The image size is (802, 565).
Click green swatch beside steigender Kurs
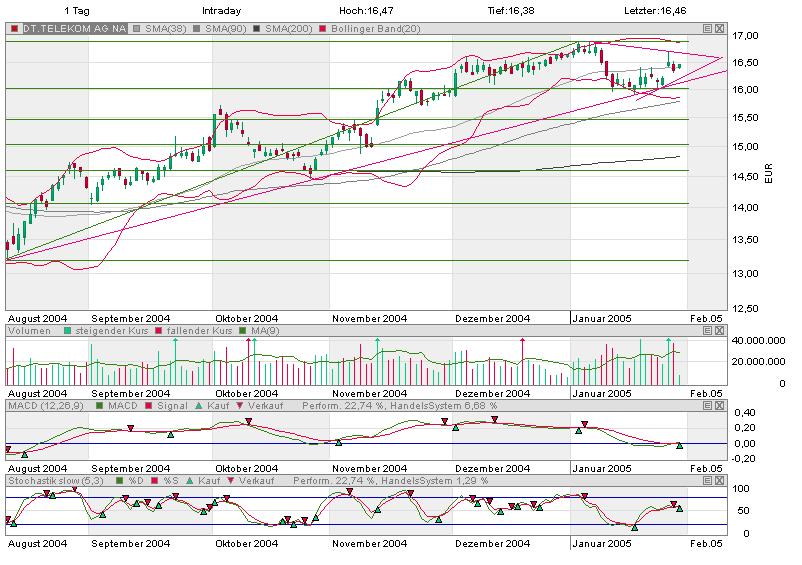67,331
